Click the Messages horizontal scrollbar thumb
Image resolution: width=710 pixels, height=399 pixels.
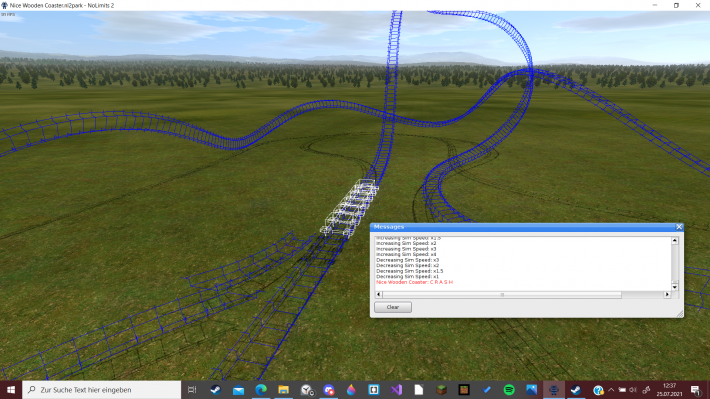click(502, 294)
